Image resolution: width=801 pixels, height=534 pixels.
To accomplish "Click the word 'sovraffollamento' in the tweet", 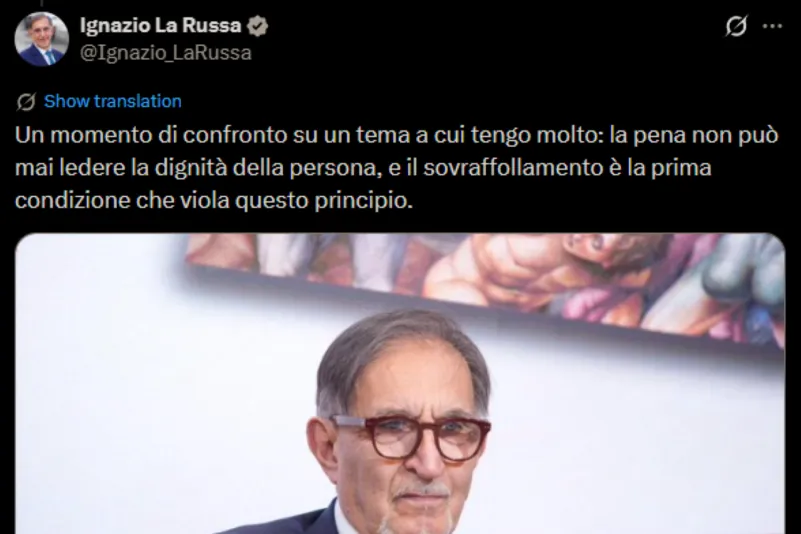I will coord(513,168).
